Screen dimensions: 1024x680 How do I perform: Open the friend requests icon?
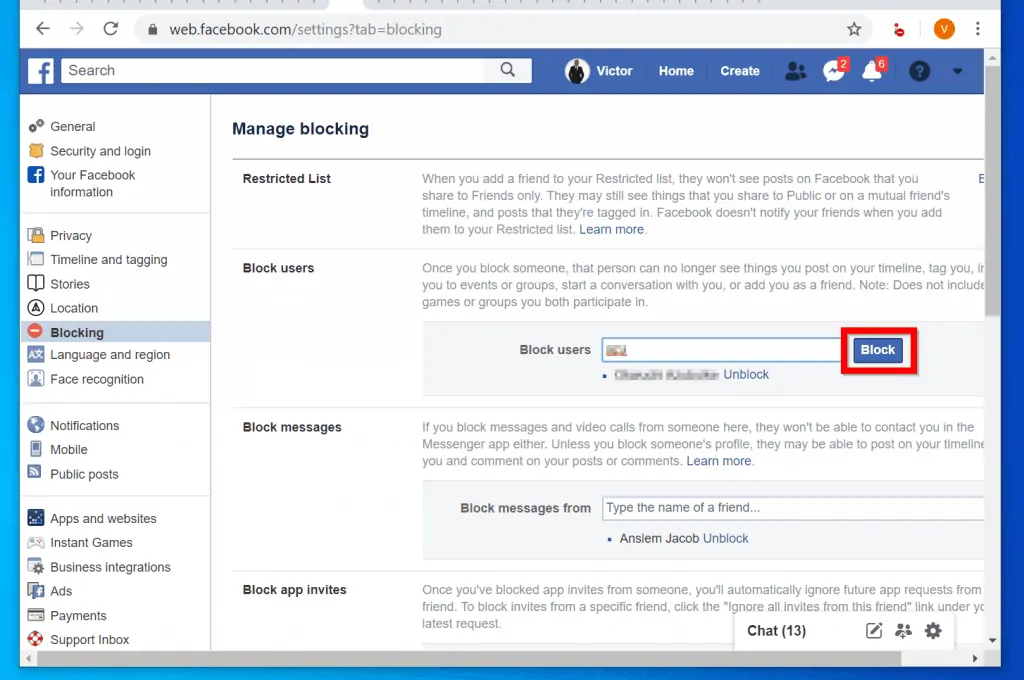(x=795, y=71)
